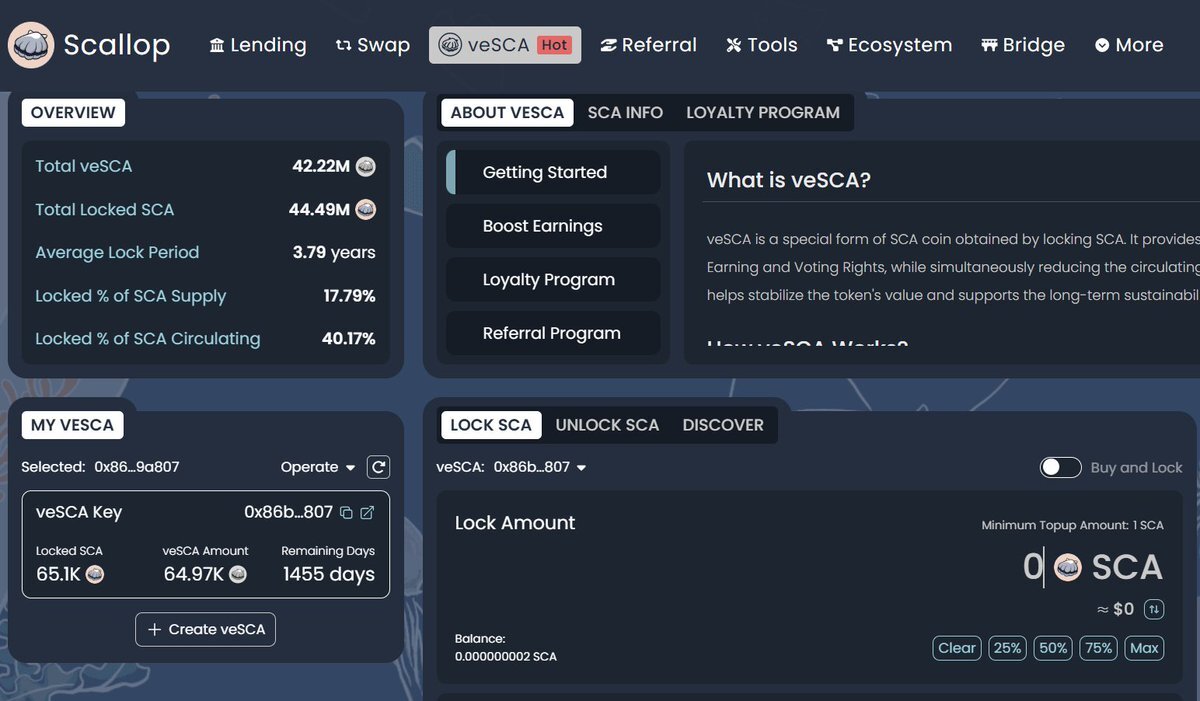1200x701 pixels.
Task: Click the 17.79% locked supply value
Action: pyautogui.click(x=349, y=296)
